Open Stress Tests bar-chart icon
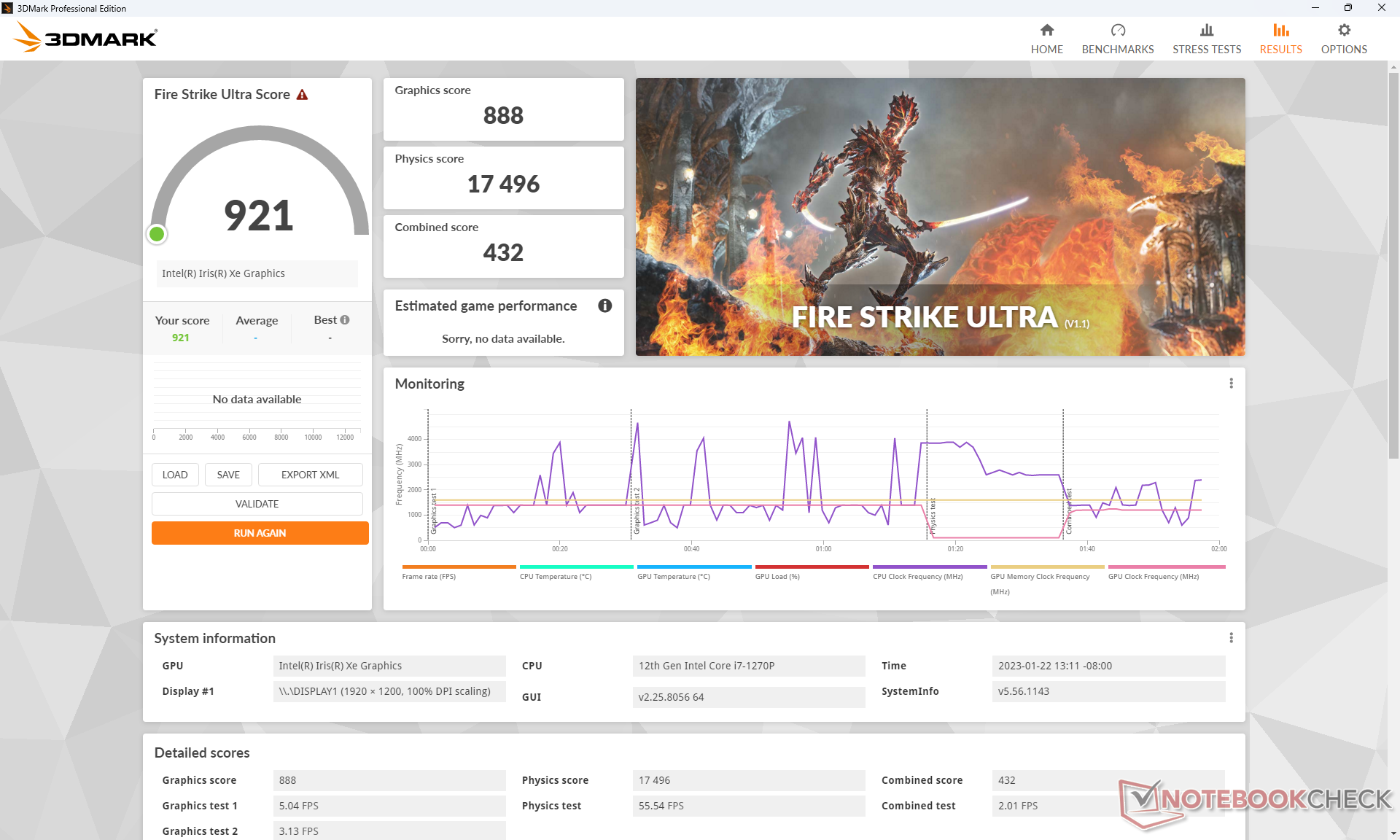 click(x=1206, y=30)
